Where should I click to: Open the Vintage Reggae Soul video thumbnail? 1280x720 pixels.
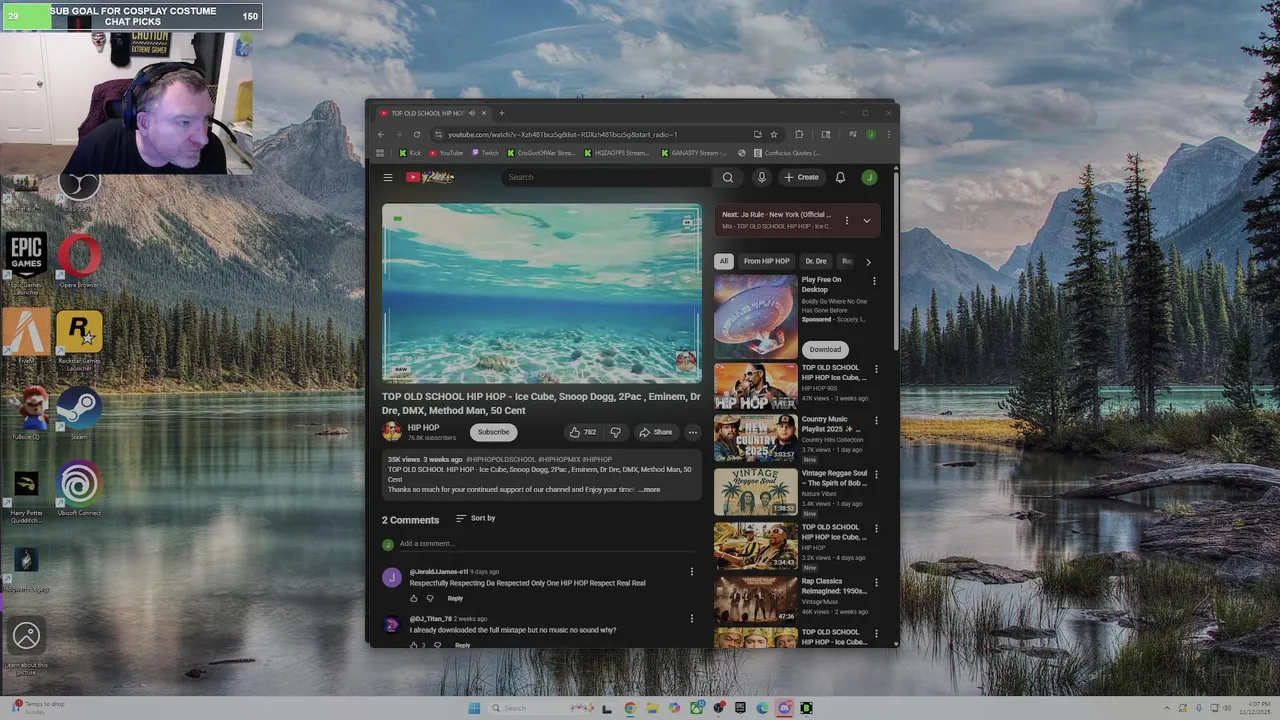click(755, 491)
